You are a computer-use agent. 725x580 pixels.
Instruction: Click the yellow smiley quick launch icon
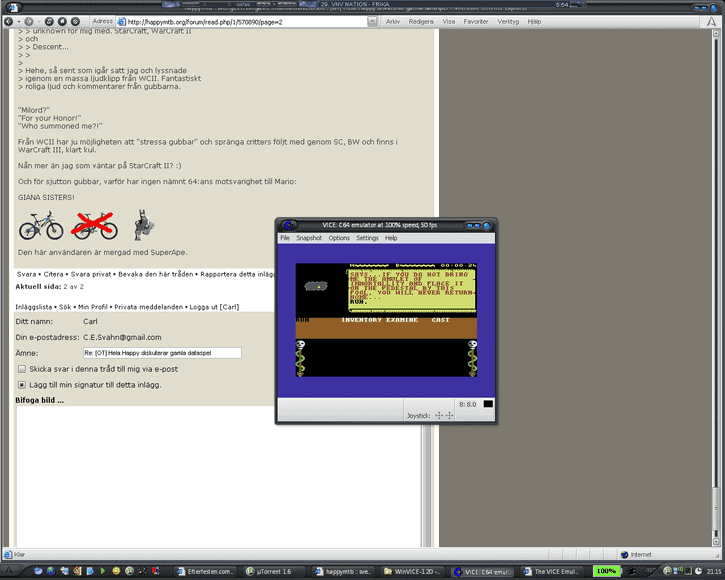click(x=116, y=571)
